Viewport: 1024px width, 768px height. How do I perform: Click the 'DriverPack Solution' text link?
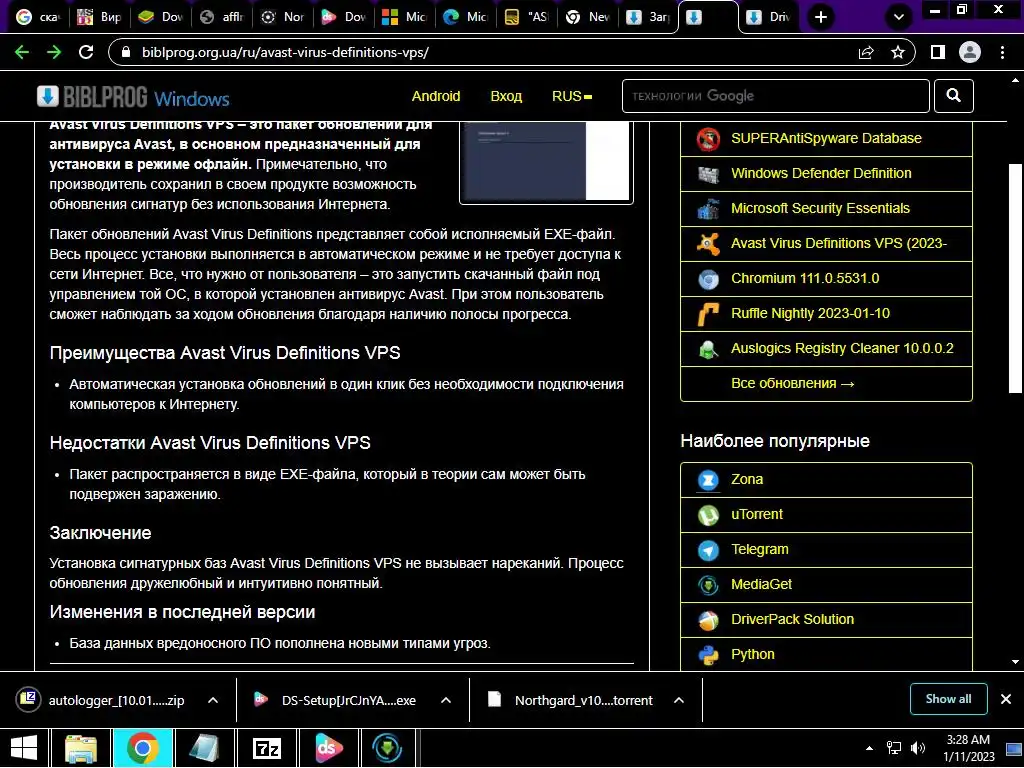tap(792, 619)
